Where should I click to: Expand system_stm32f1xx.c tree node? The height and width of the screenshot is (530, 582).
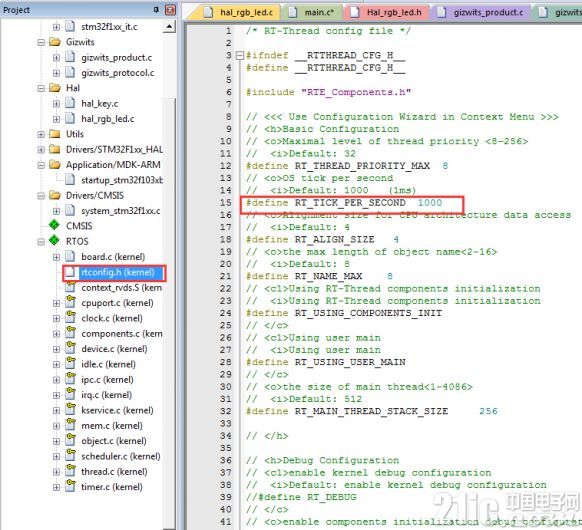click(x=56, y=211)
